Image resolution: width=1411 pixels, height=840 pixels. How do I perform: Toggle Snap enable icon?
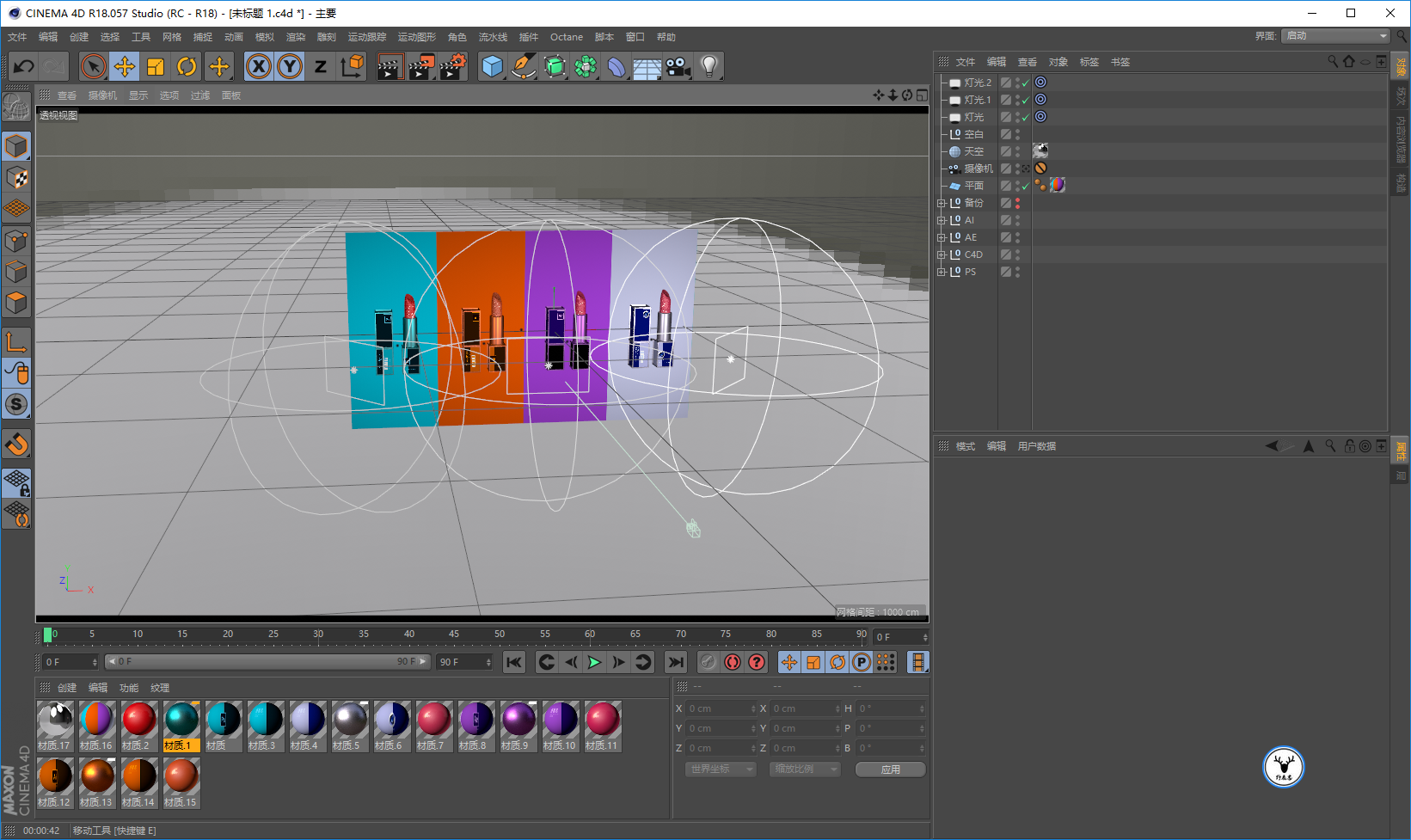point(16,404)
